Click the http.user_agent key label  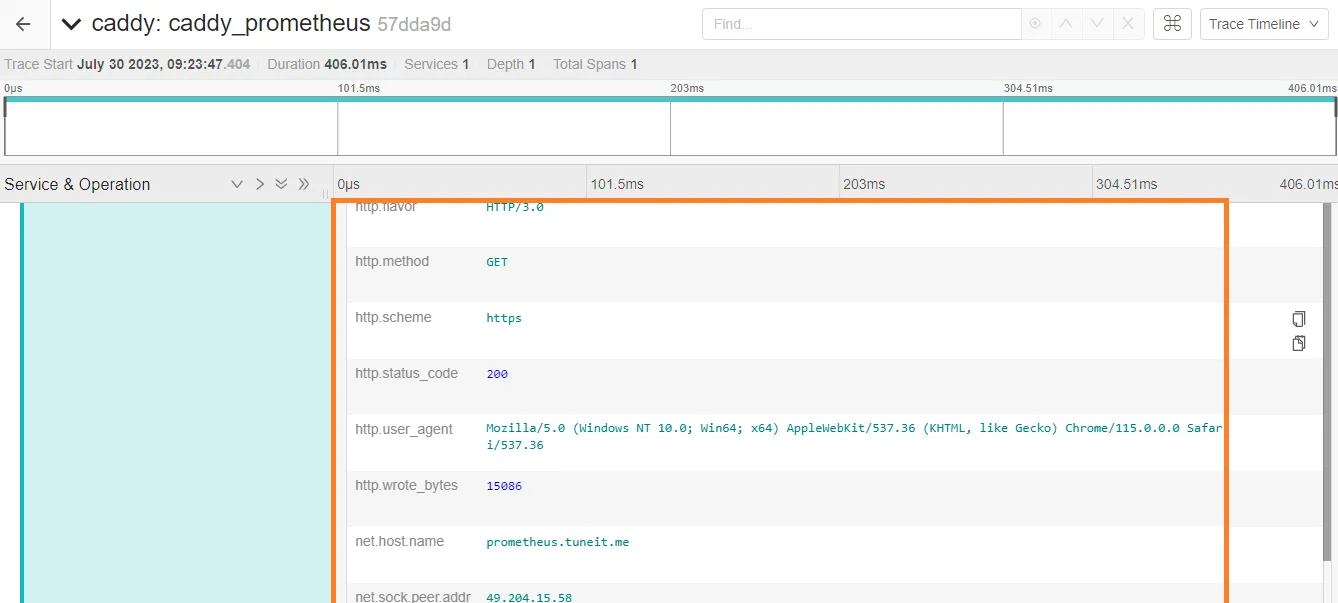(x=404, y=429)
